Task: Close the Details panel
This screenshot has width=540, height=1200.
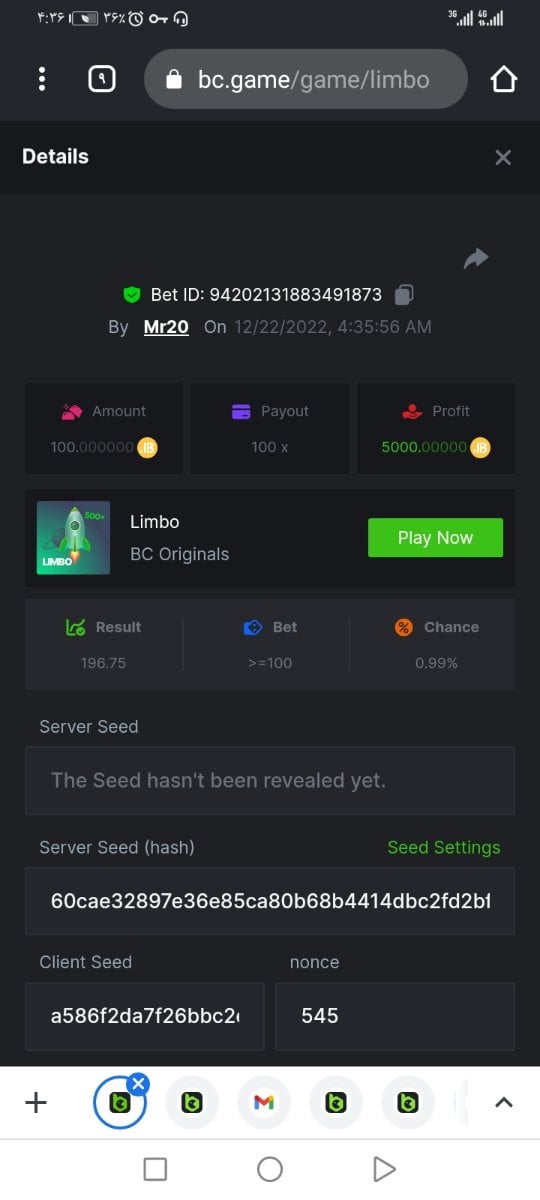Action: tap(503, 157)
